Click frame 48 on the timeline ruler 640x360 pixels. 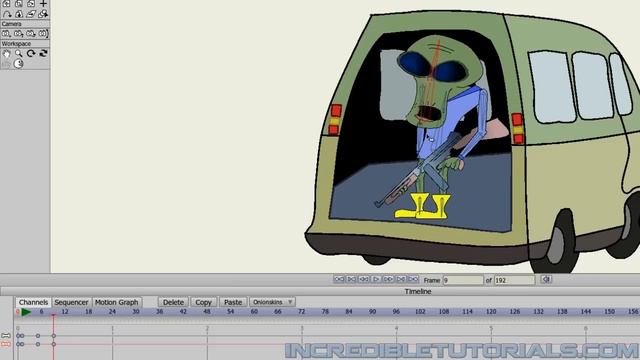click(207, 311)
